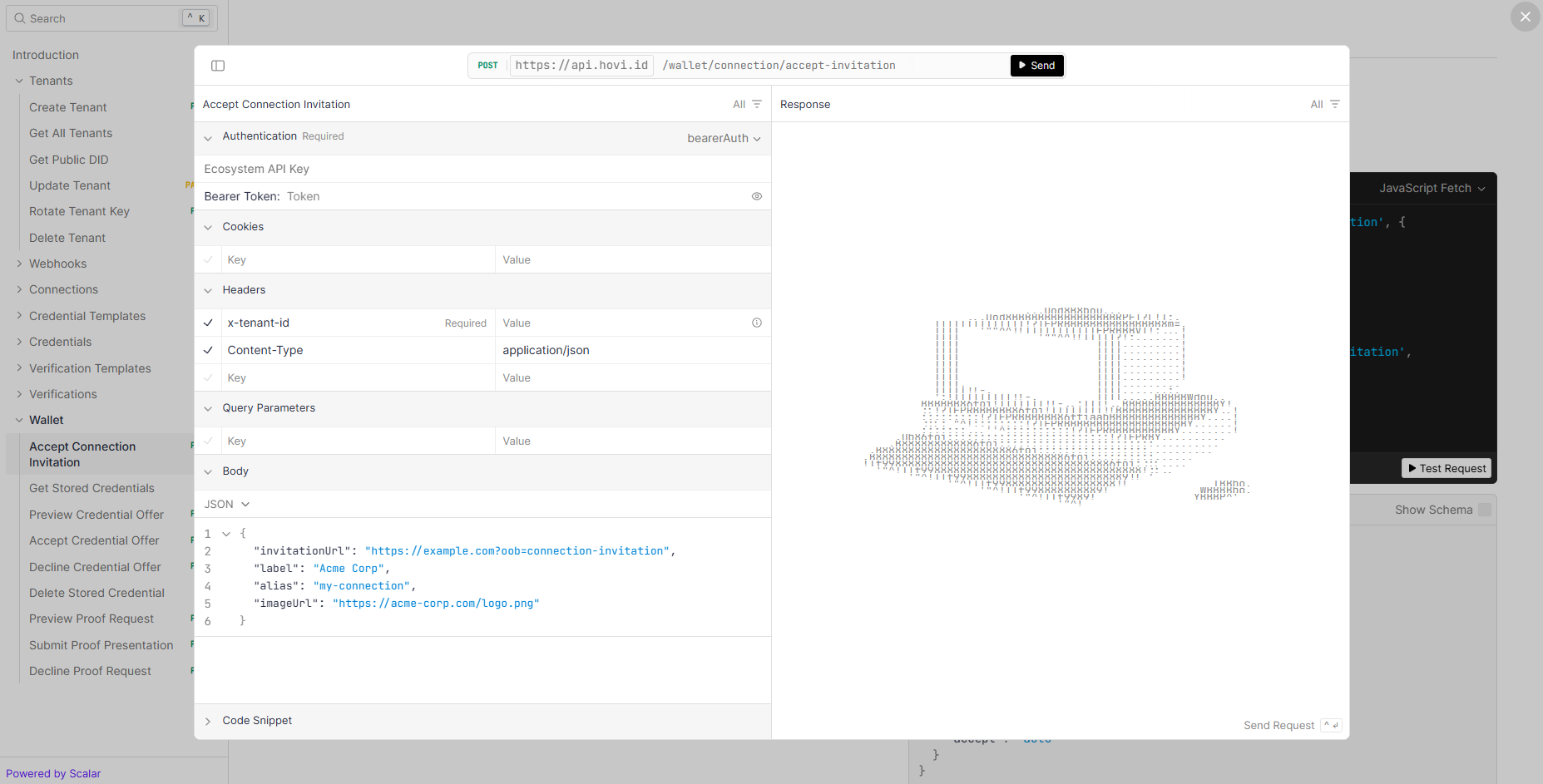Open Get Stored Credentials in sidebar
The image size is (1543, 784).
91,488
